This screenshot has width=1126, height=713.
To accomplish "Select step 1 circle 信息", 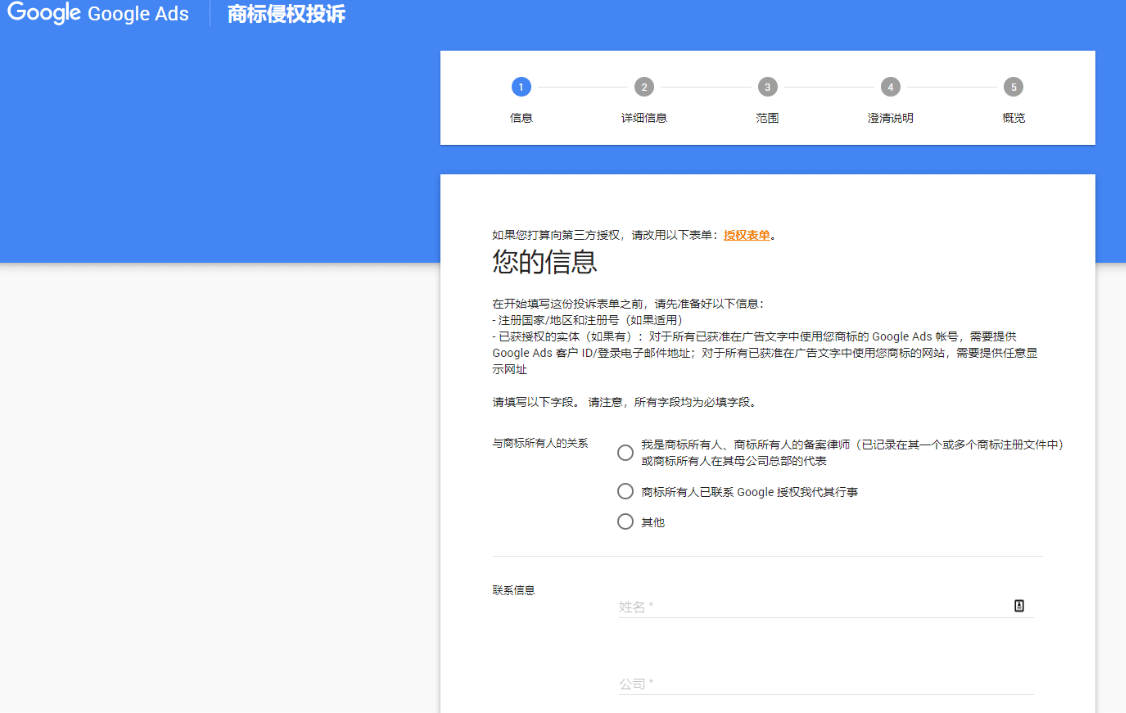I will [x=521, y=87].
